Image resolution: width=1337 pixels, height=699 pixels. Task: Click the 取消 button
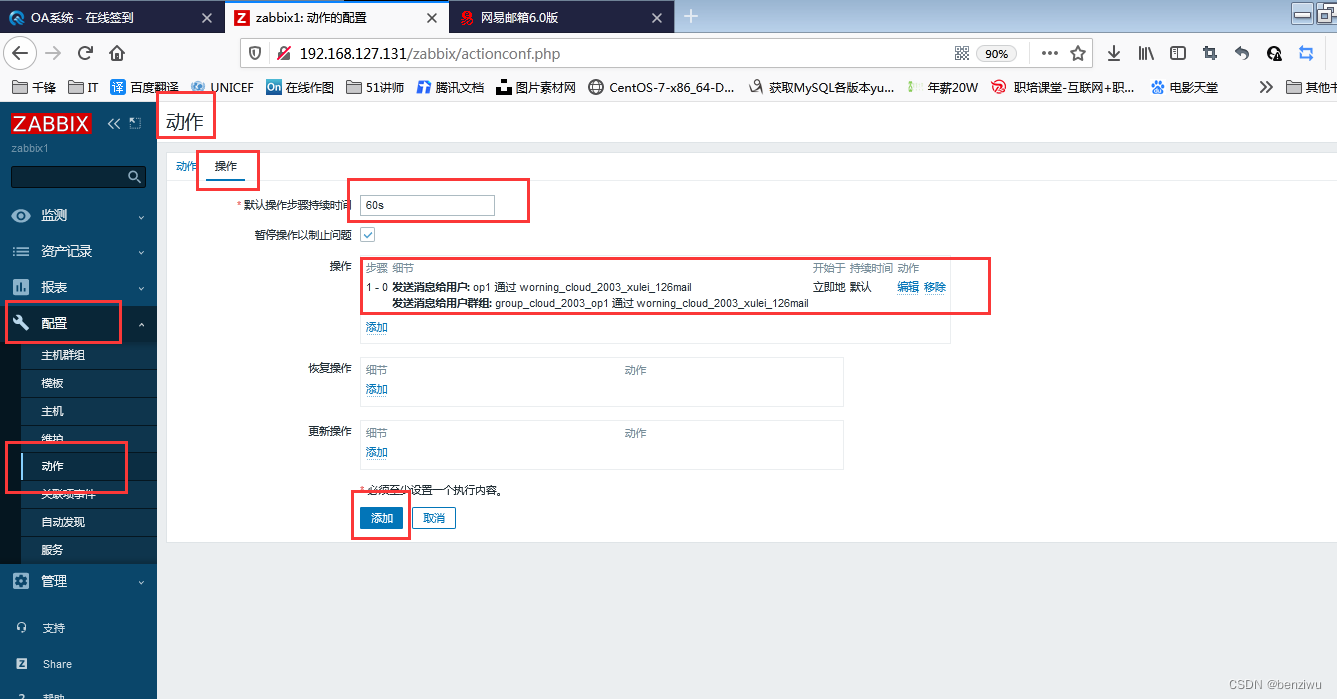tap(434, 518)
